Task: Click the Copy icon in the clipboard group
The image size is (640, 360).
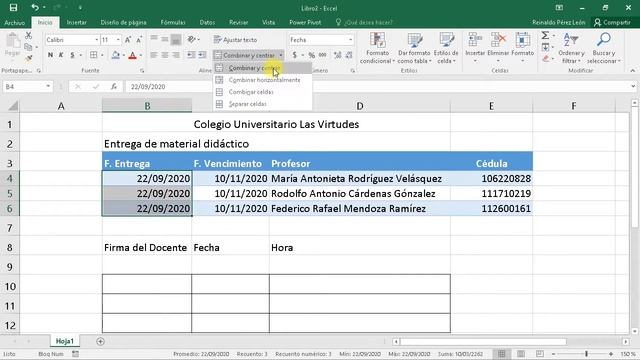Action: point(28,47)
